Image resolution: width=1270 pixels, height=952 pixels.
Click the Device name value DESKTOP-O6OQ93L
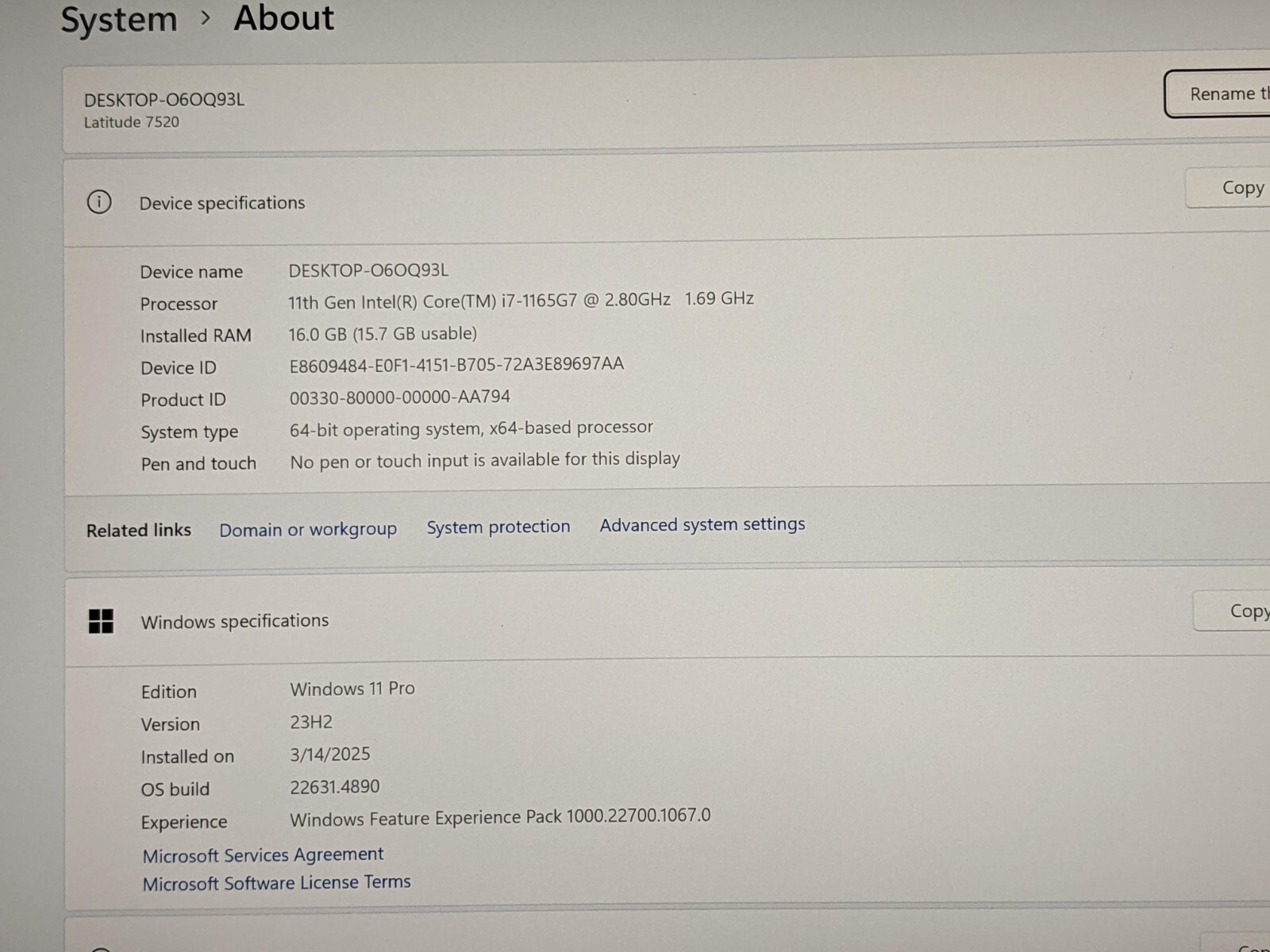point(368,271)
